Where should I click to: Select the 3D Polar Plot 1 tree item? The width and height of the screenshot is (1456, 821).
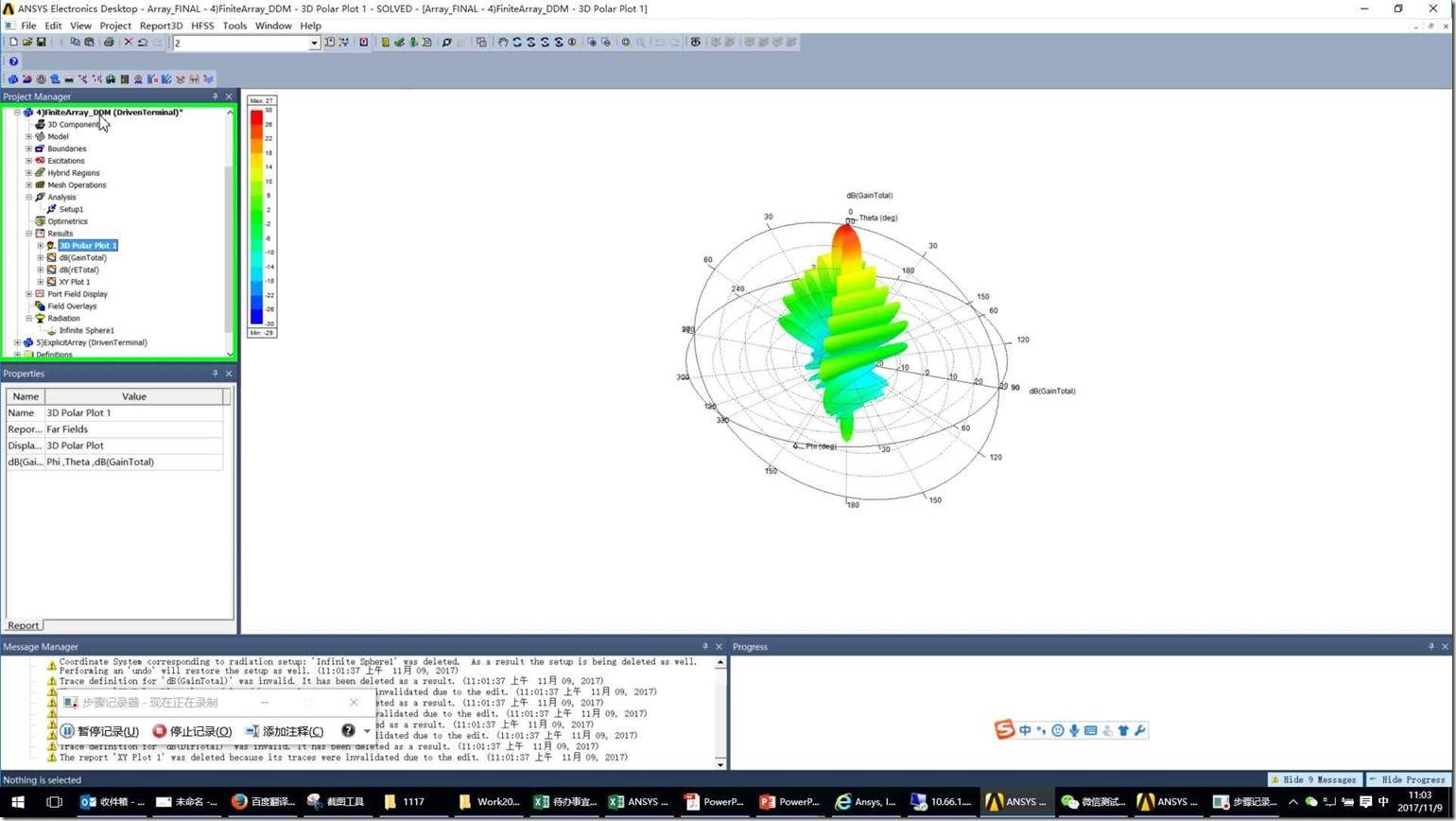88,246
